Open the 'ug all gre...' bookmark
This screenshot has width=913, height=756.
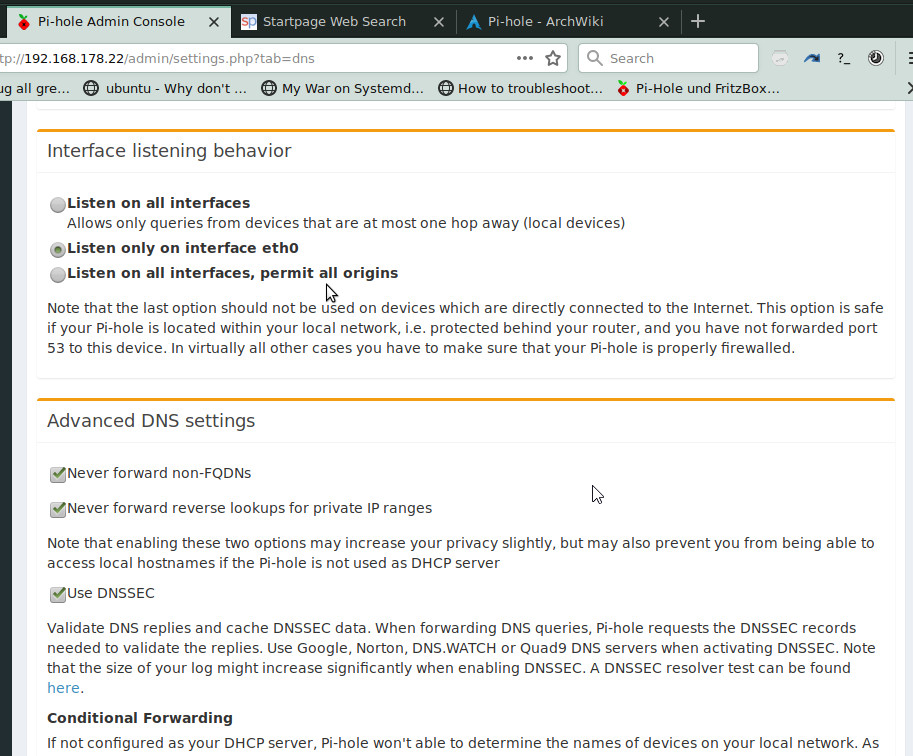coord(35,89)
